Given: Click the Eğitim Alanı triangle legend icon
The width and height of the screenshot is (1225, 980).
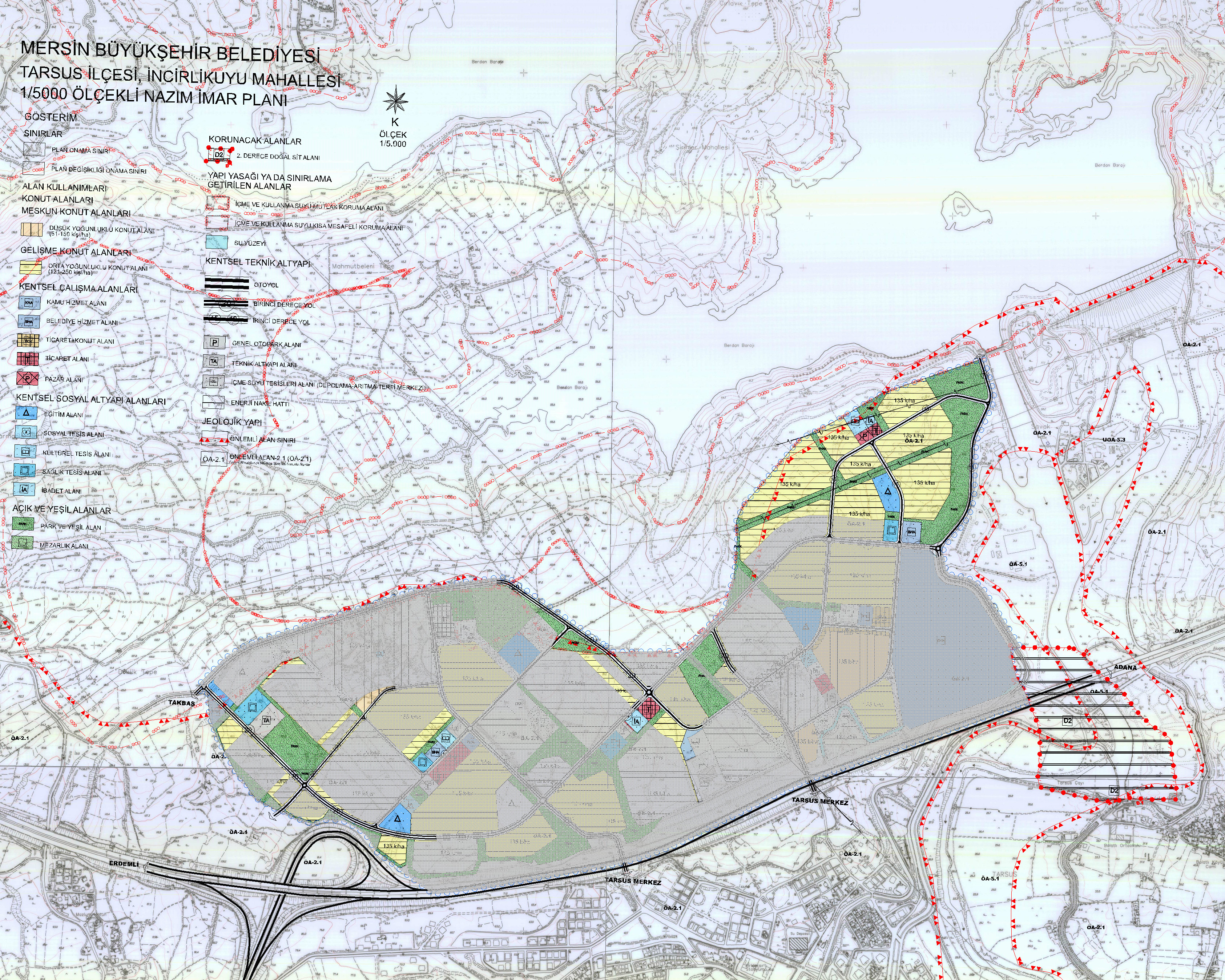Looking at the screenshot, I should point(25,413).
